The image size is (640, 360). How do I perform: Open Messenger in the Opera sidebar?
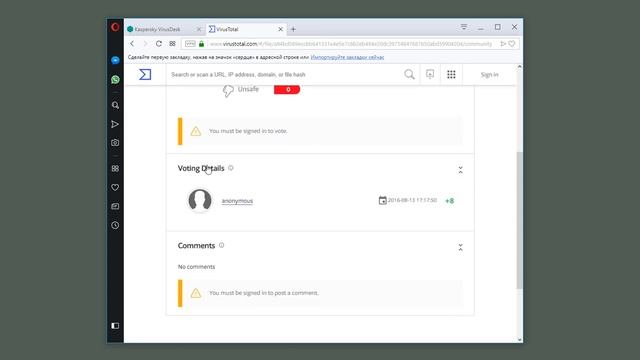tap(115, 60)
